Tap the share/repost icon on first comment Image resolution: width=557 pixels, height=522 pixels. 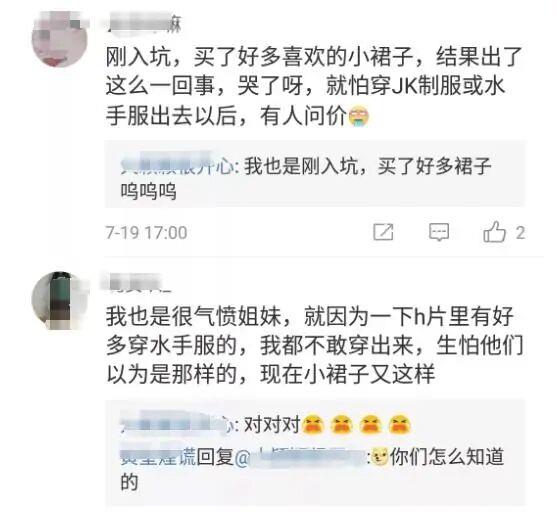[x=383, y=232]
